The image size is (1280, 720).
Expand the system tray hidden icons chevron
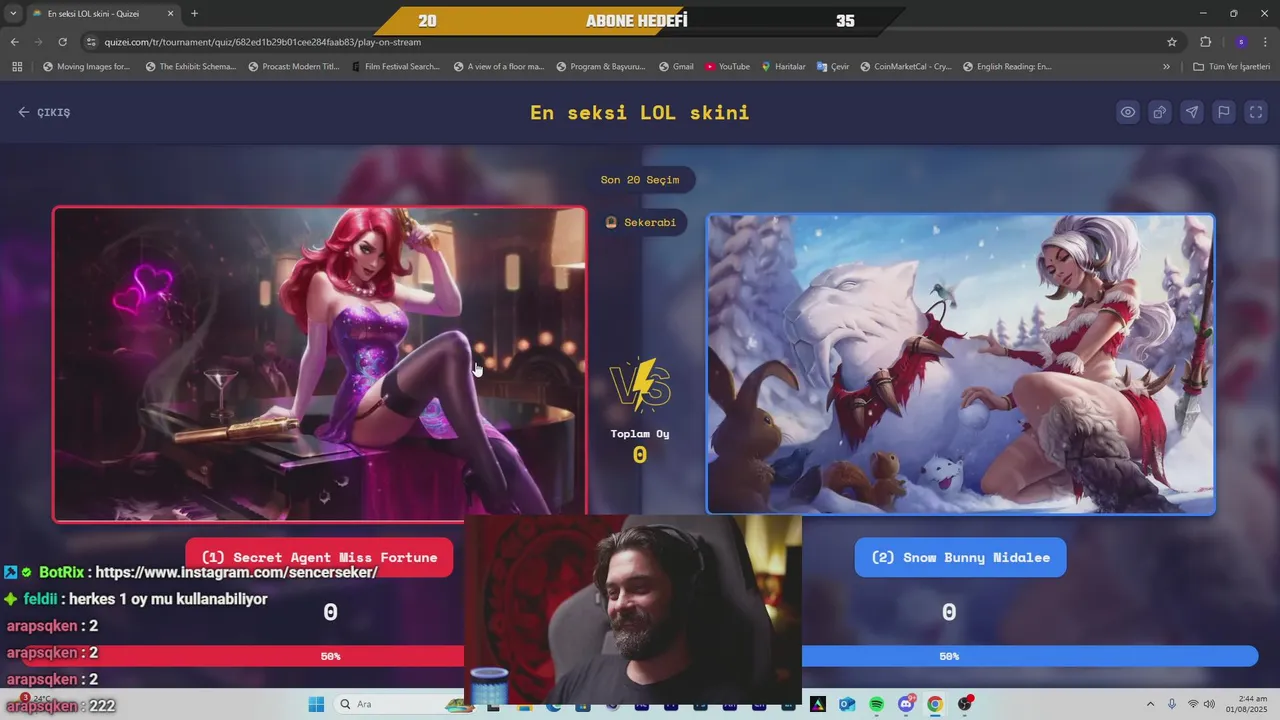click(1150, 704)
